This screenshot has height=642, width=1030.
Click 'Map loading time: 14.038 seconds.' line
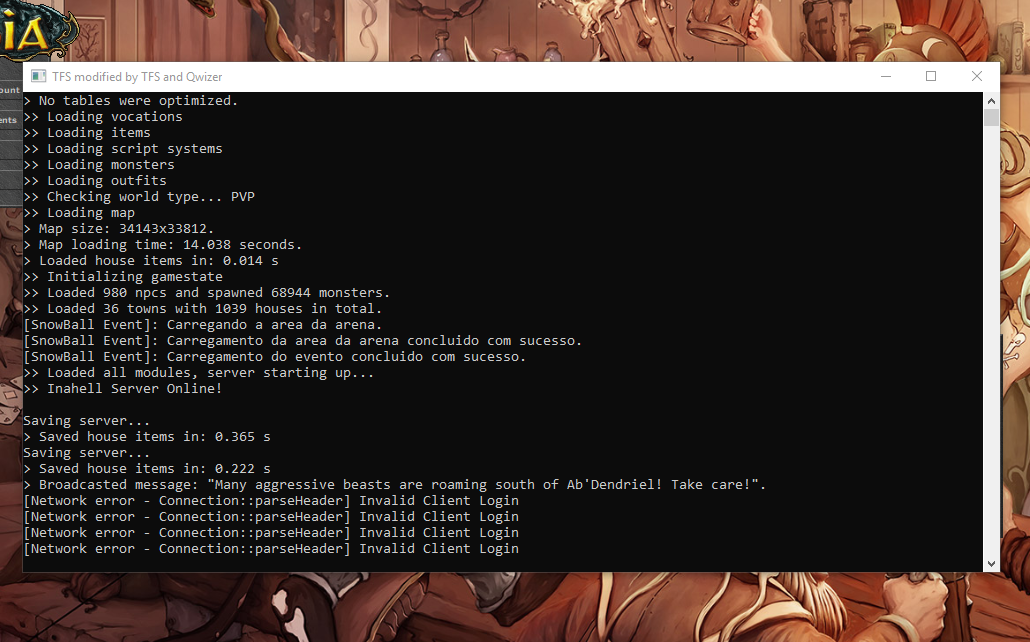(x=163, y=244)
